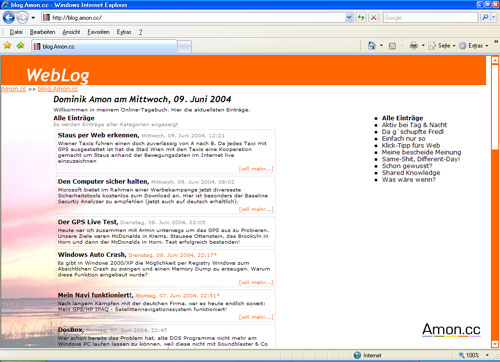Open the Den Computer sicher halten entry
The image size is (500, 362).
click(103, 181)
